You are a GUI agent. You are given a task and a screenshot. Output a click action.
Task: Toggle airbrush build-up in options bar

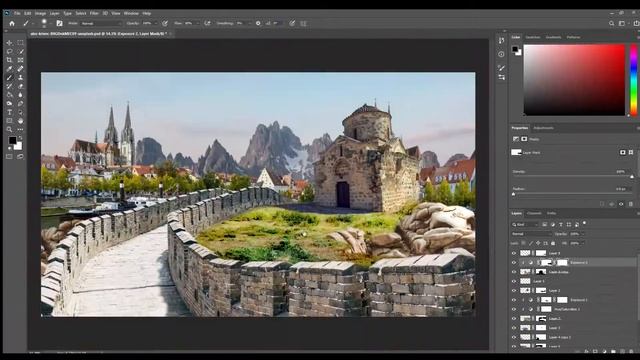[x=207, y=24]
